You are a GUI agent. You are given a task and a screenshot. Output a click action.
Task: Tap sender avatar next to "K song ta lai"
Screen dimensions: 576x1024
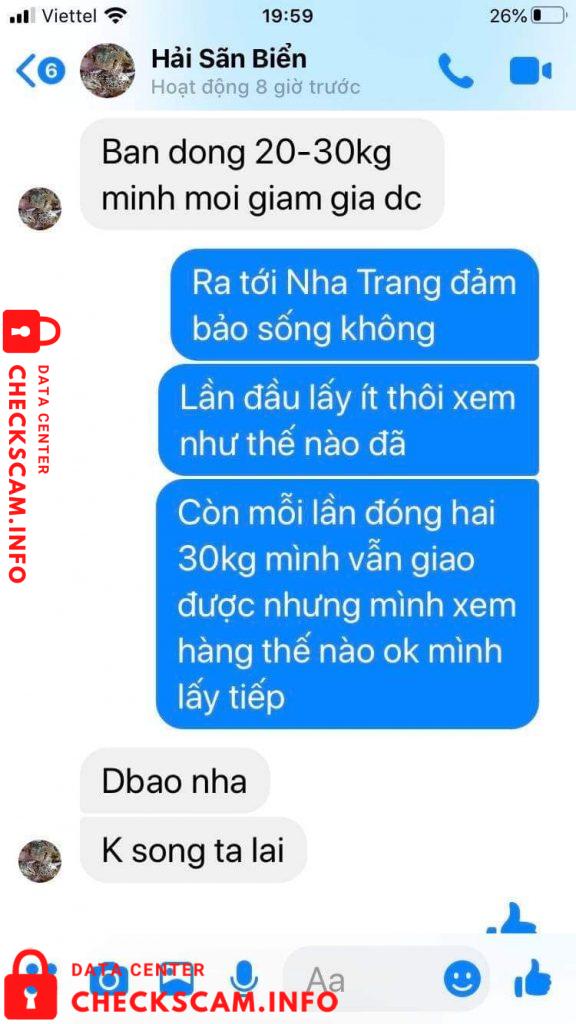point(40,861)
